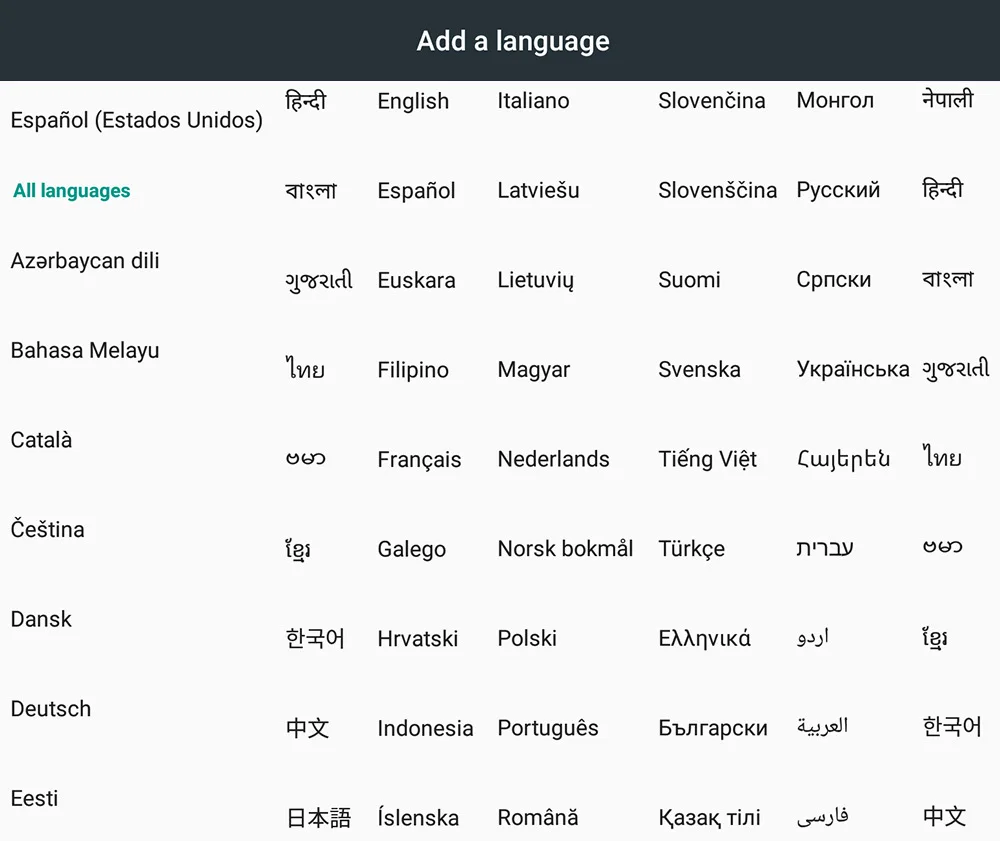Select Azərbaycan dili from list
The image size is (1000, 841).
85,261
